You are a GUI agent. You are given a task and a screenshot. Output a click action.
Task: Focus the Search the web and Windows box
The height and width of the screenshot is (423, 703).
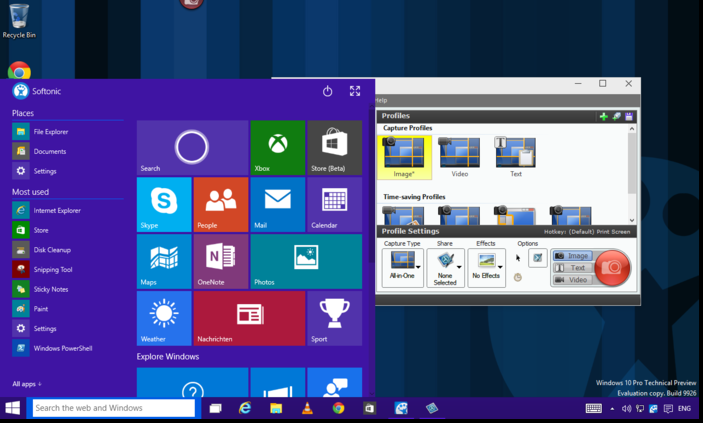pyautogui.click(x=114, y=408)
